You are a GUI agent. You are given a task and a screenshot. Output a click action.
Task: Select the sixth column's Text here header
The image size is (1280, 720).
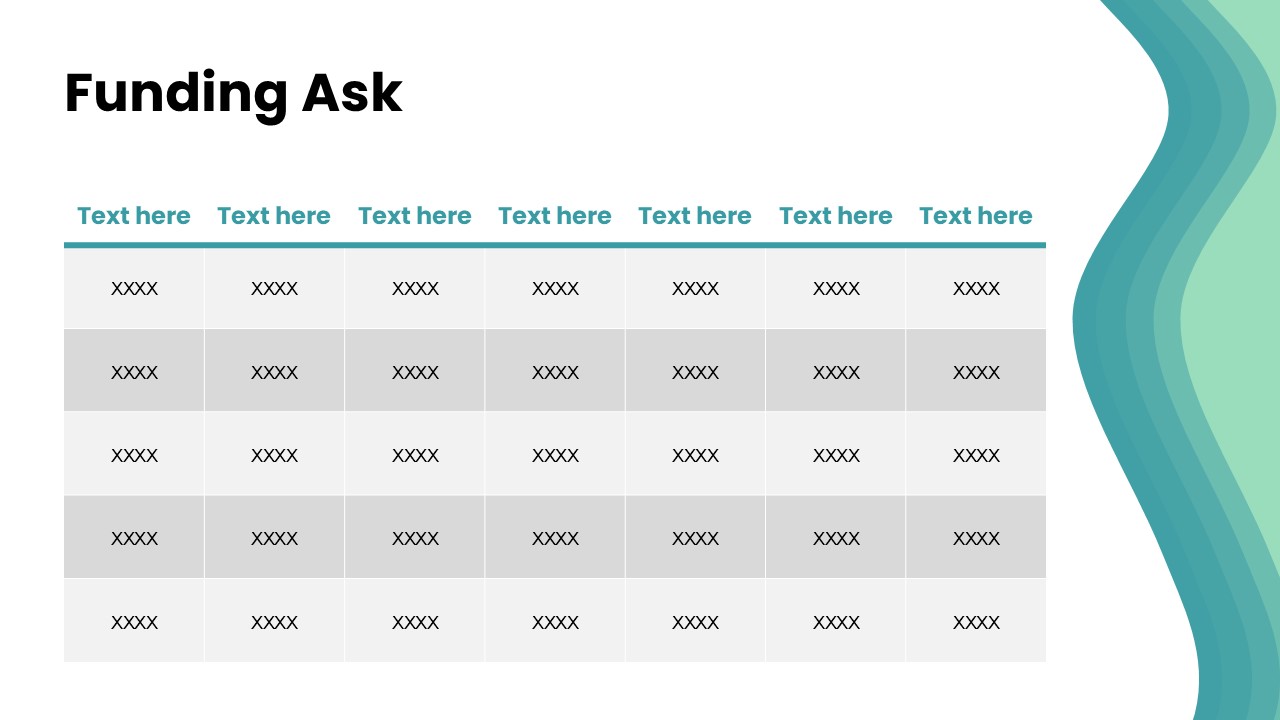[x=836, y=216]
